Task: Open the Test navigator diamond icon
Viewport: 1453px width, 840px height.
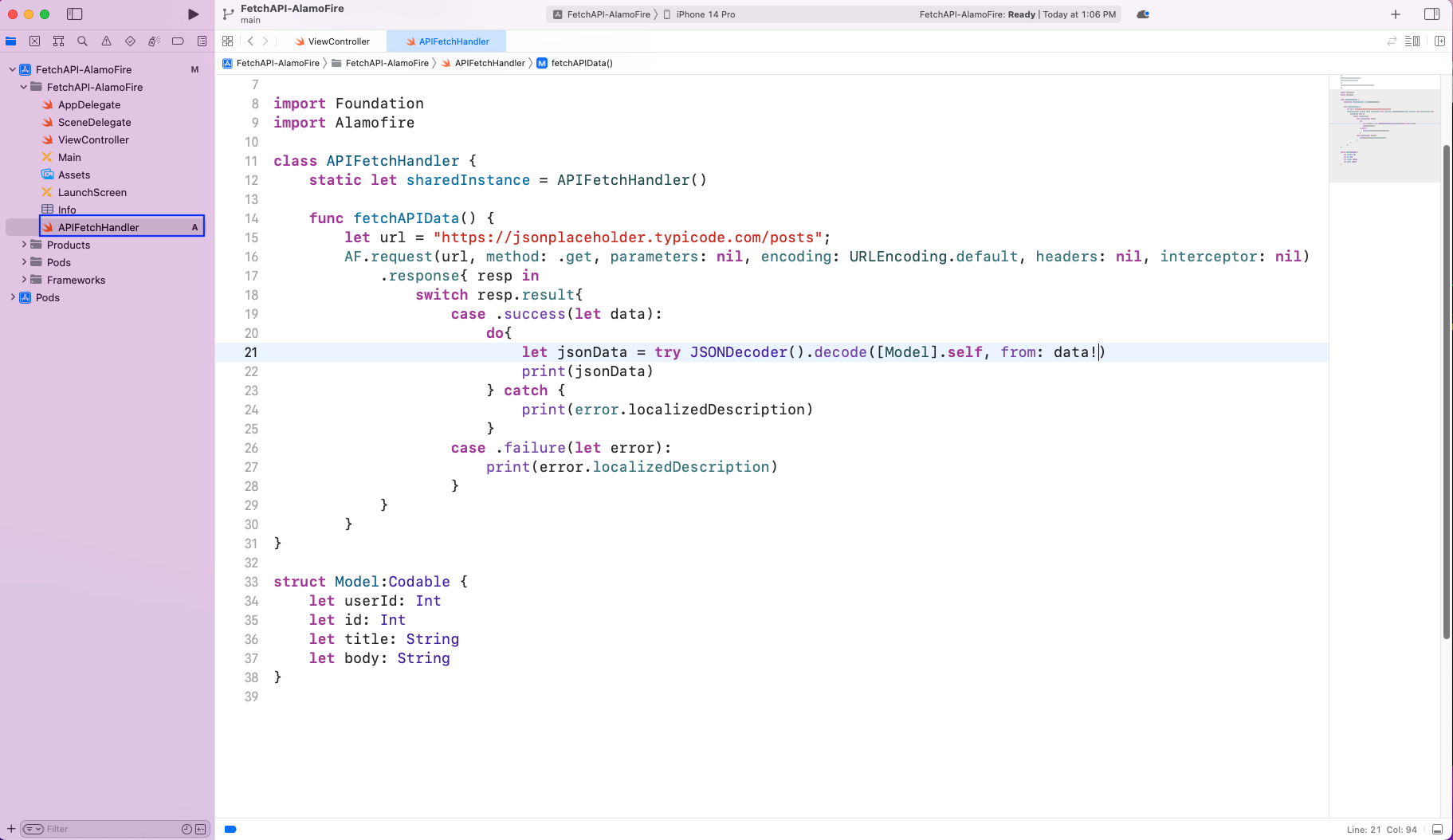Action: [131, 41]
